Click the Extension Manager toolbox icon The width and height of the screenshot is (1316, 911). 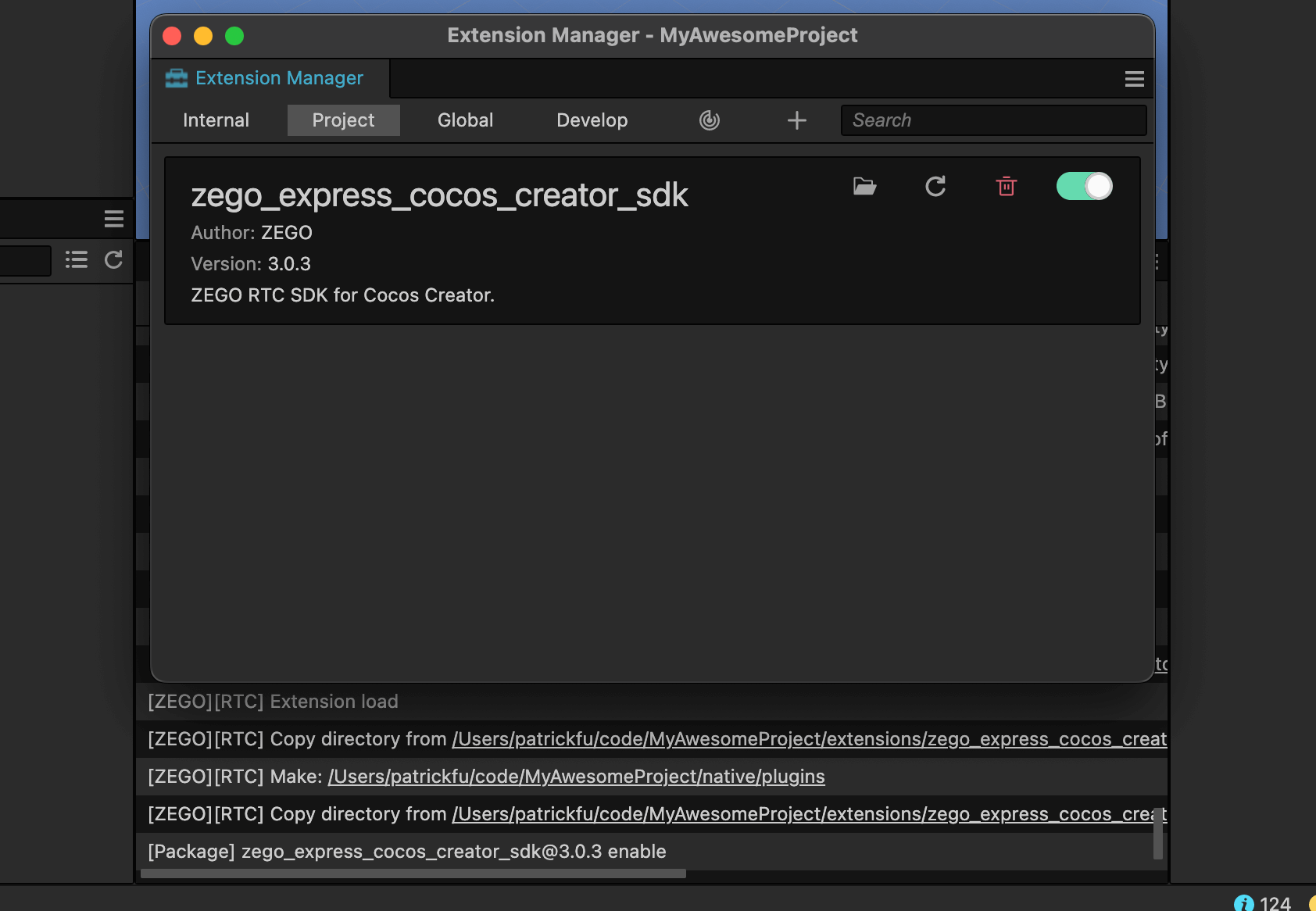[x=177, y=77]
